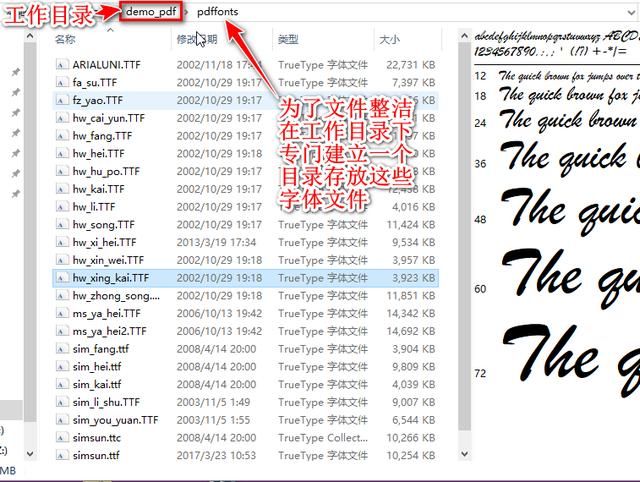Image resolution: width=640 pixels, height=482 pixels.
Task: Click the size value 3,957 KB
Action: (413, 260)
